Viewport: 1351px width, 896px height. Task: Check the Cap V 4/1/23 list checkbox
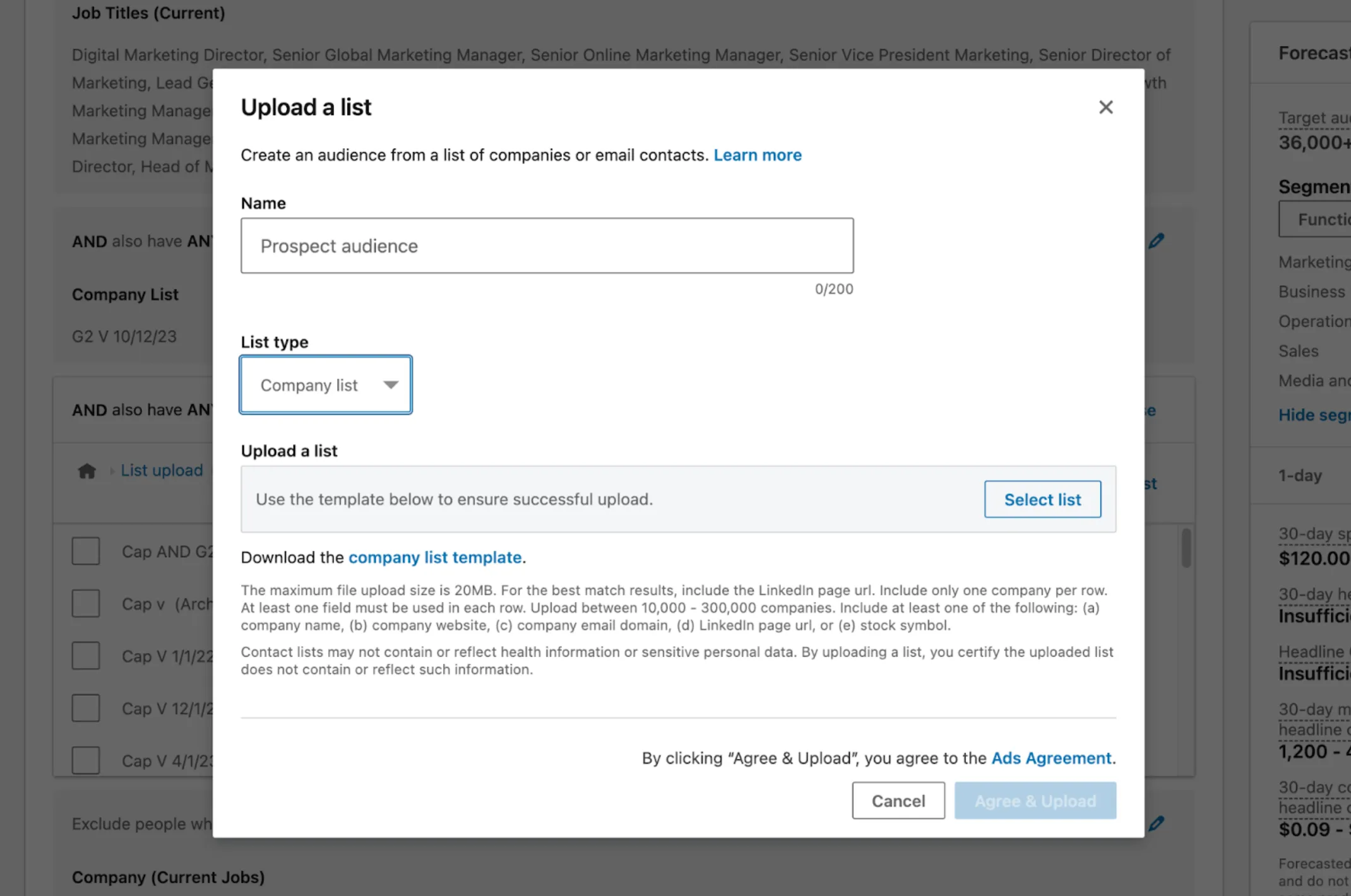86,760
